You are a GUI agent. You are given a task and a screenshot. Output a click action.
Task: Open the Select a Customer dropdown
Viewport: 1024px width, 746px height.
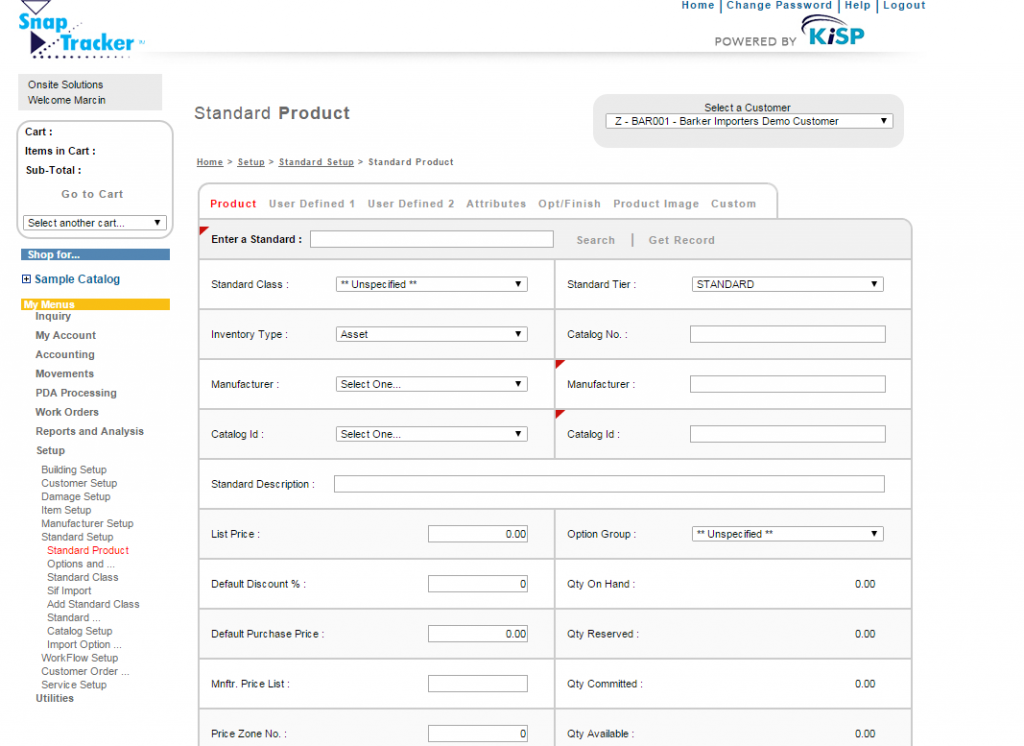(x=748, y=121)
